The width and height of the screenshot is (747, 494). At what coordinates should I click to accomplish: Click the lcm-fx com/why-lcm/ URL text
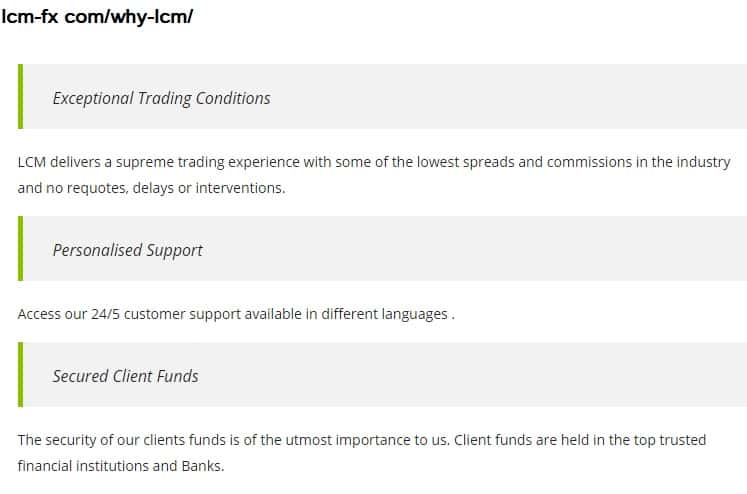[97, 17]
